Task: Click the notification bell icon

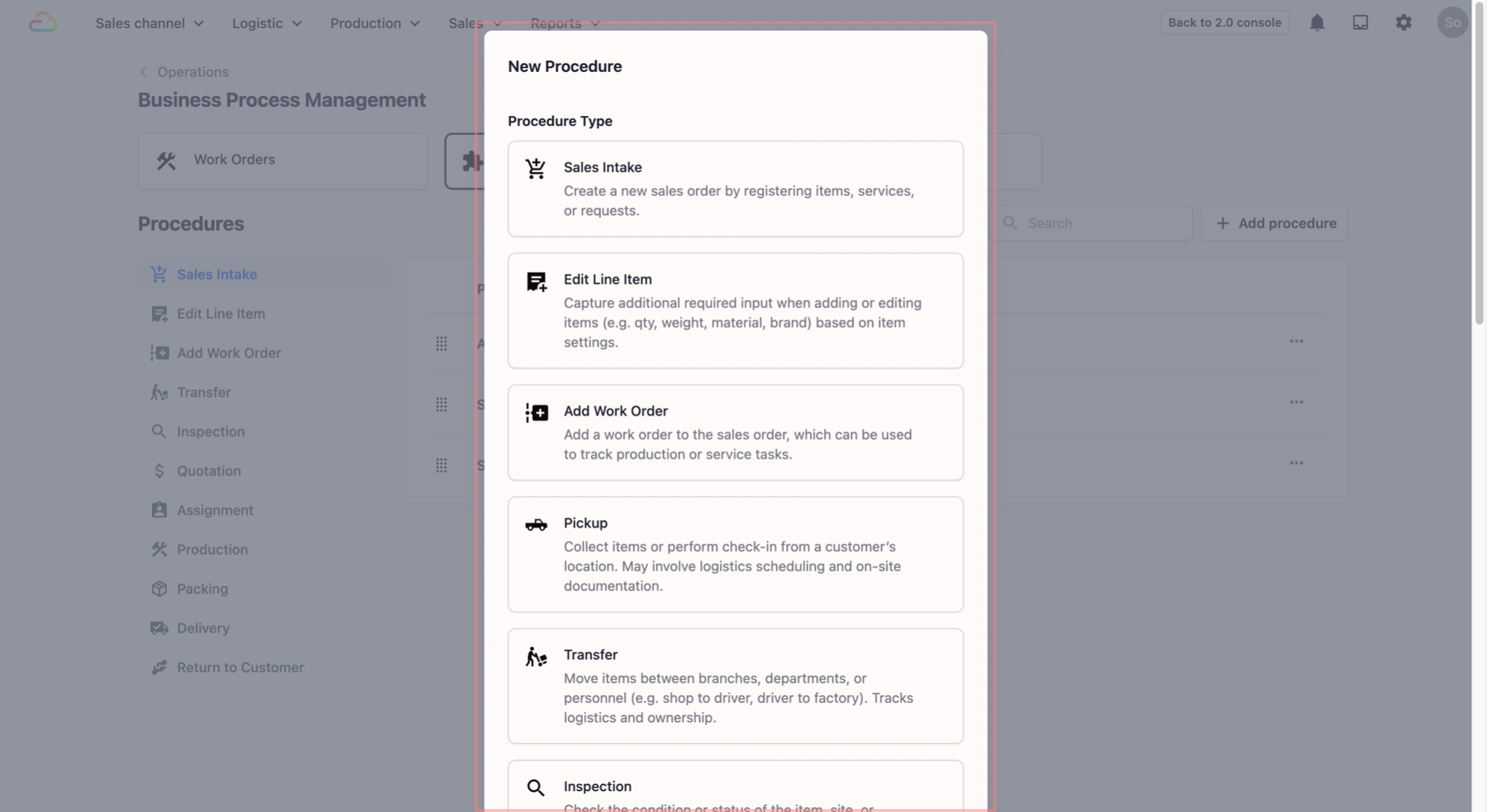Action: click(1316, 22)
